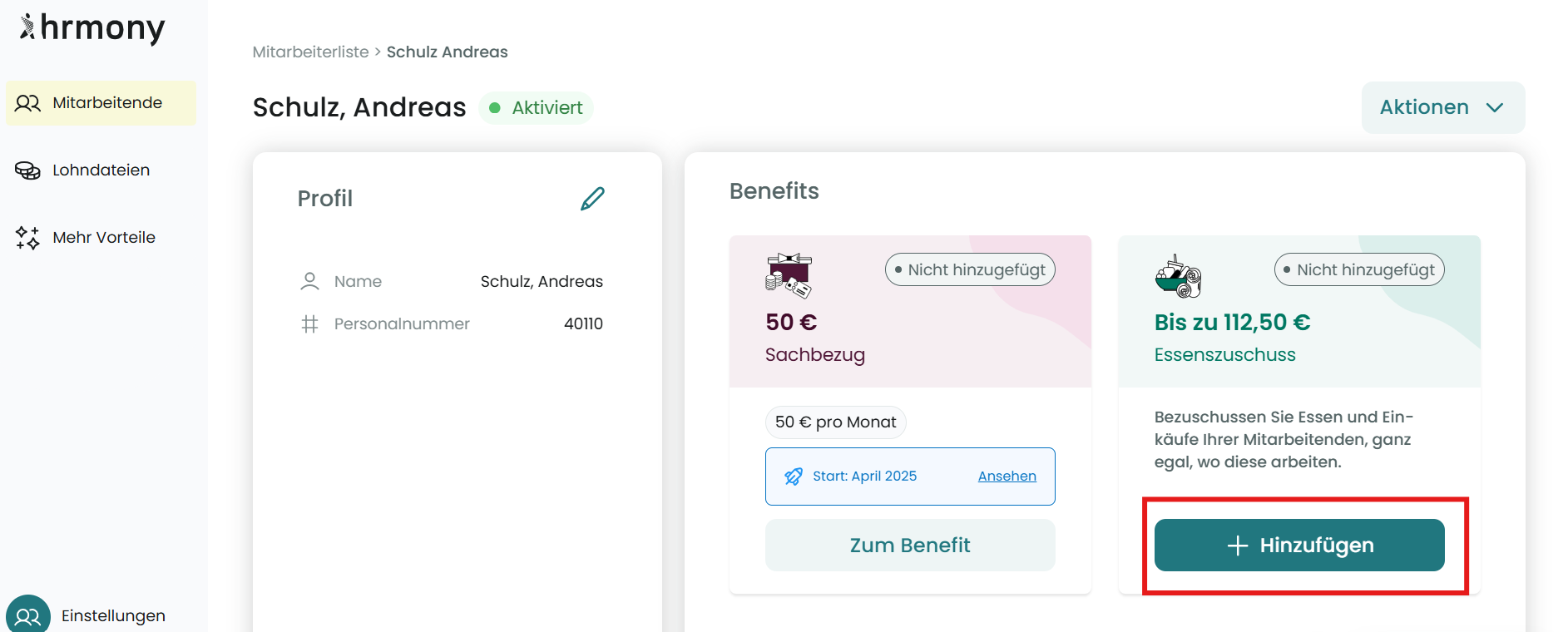Click the Zum Benefit button
1568x632 pixels.
point(910,546)
